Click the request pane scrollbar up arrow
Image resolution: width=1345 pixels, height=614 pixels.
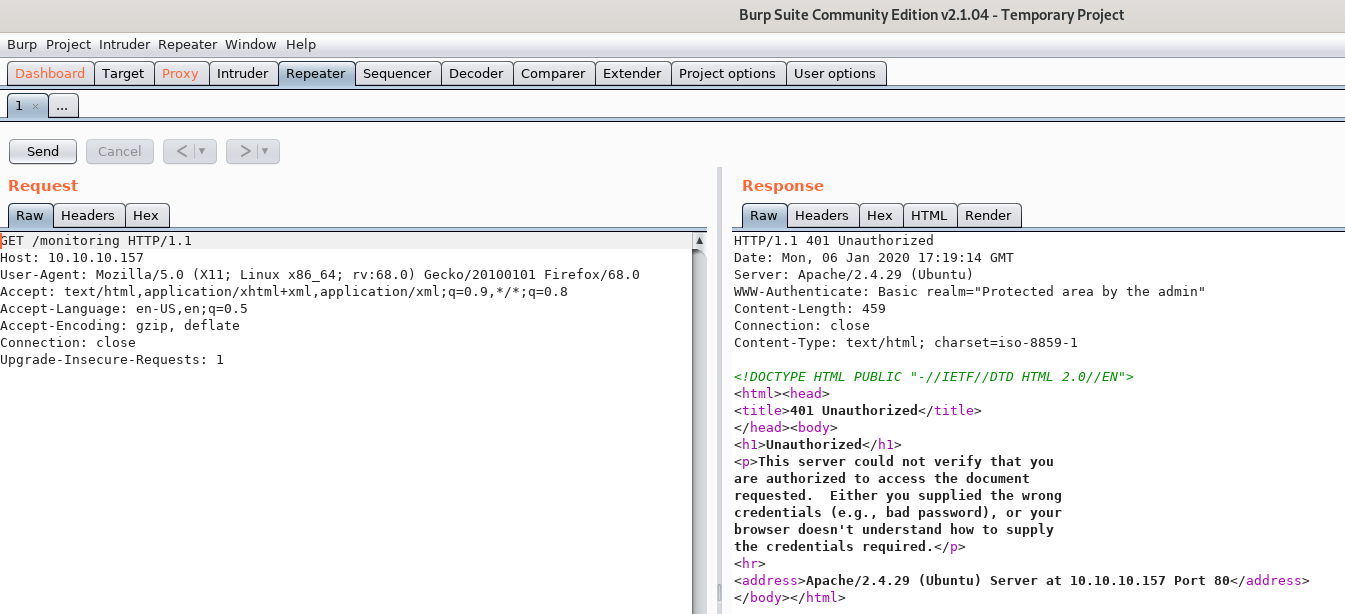click(x=700, y=241)
